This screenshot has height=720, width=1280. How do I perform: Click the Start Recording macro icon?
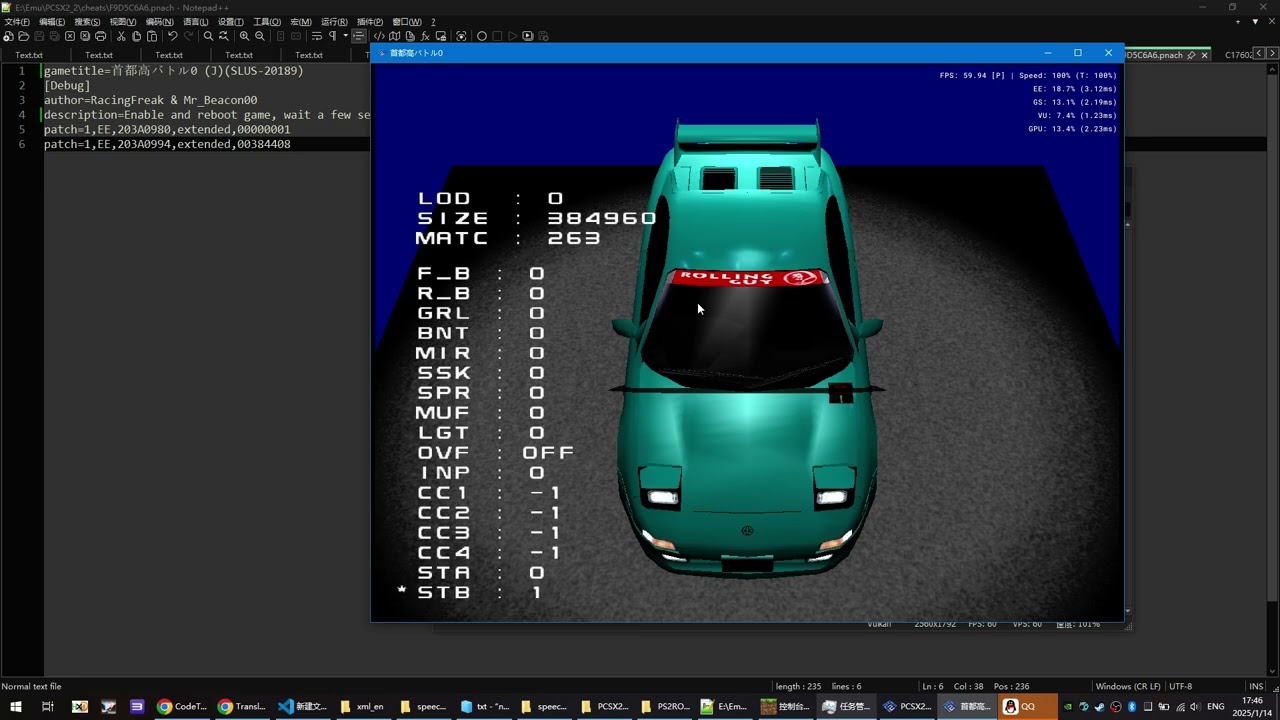click(482, 36)
